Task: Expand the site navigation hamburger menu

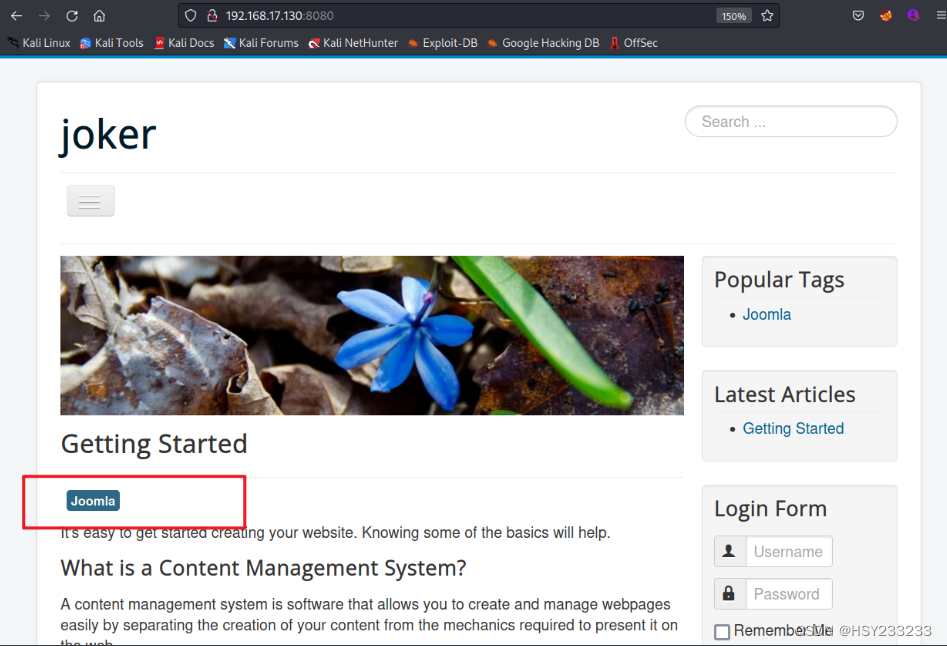Action: click(x=91, y=201)
